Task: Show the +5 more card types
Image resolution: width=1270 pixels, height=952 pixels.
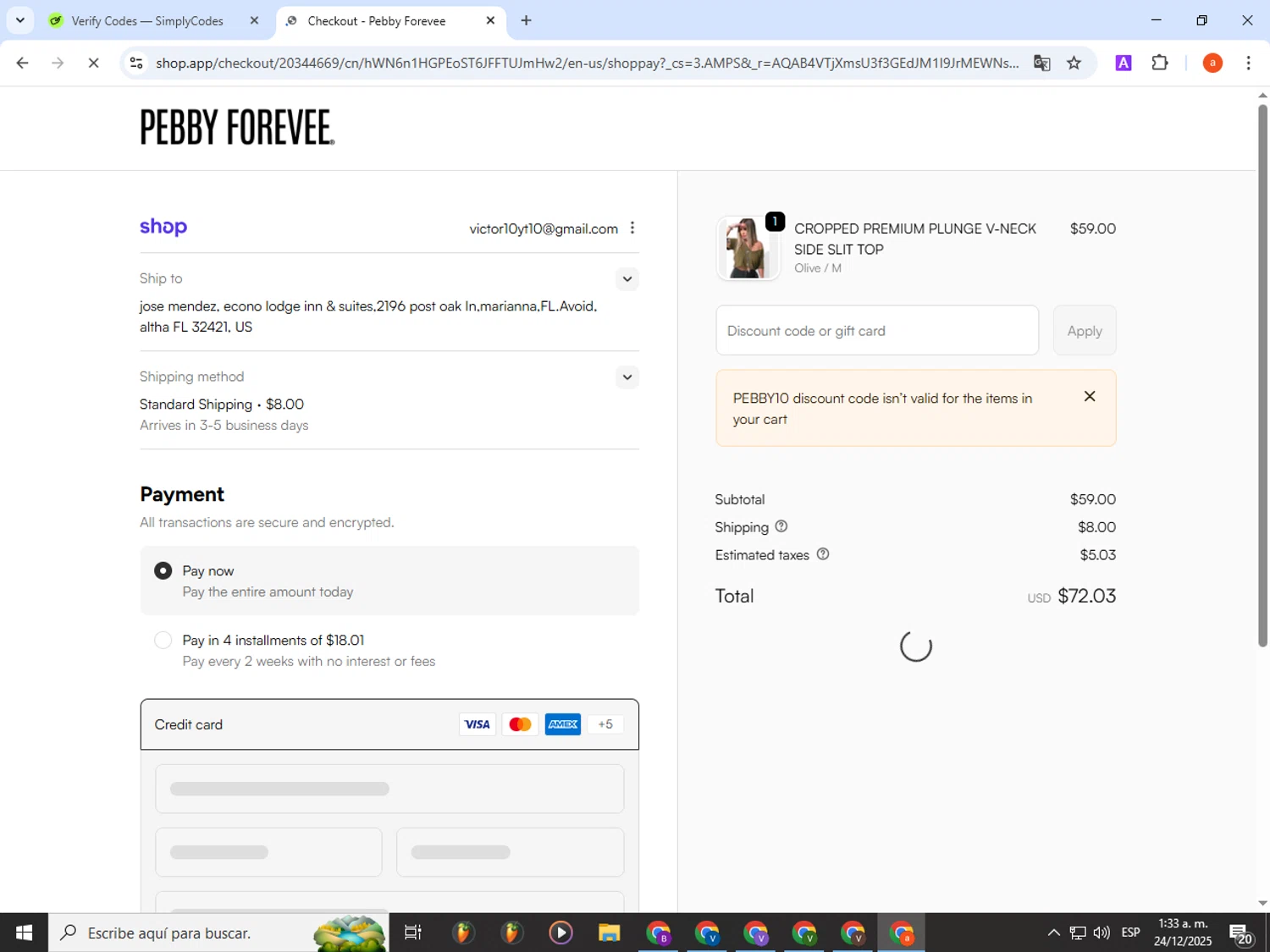Action: (x=605, y=724)
